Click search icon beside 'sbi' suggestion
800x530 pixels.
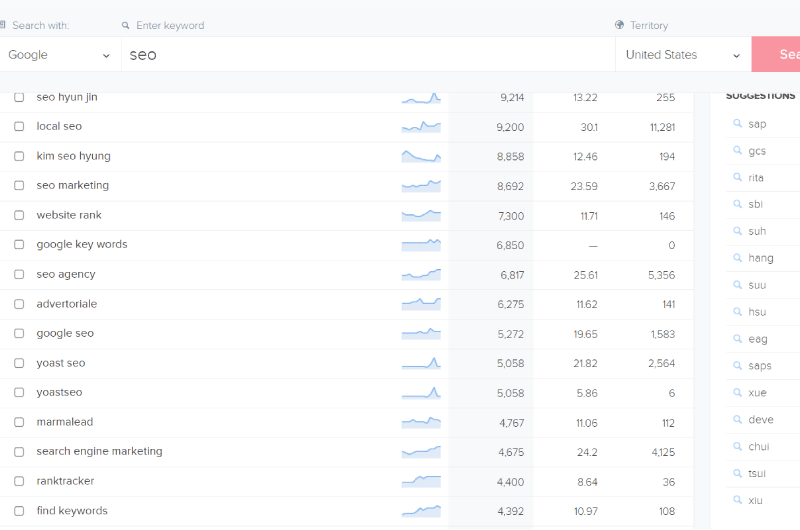pos(737,204)
